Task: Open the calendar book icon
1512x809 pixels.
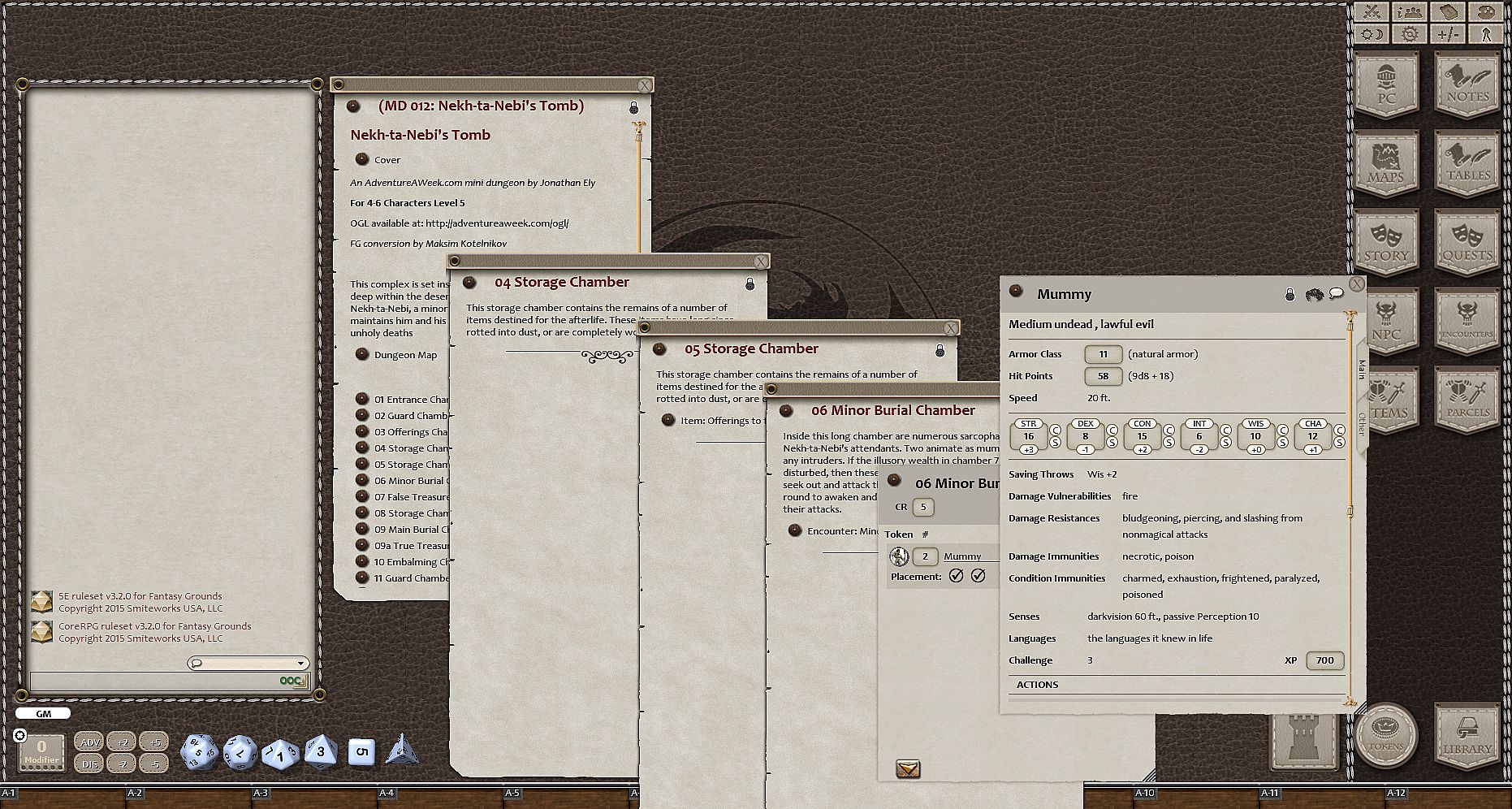Action: point(1448,12)
